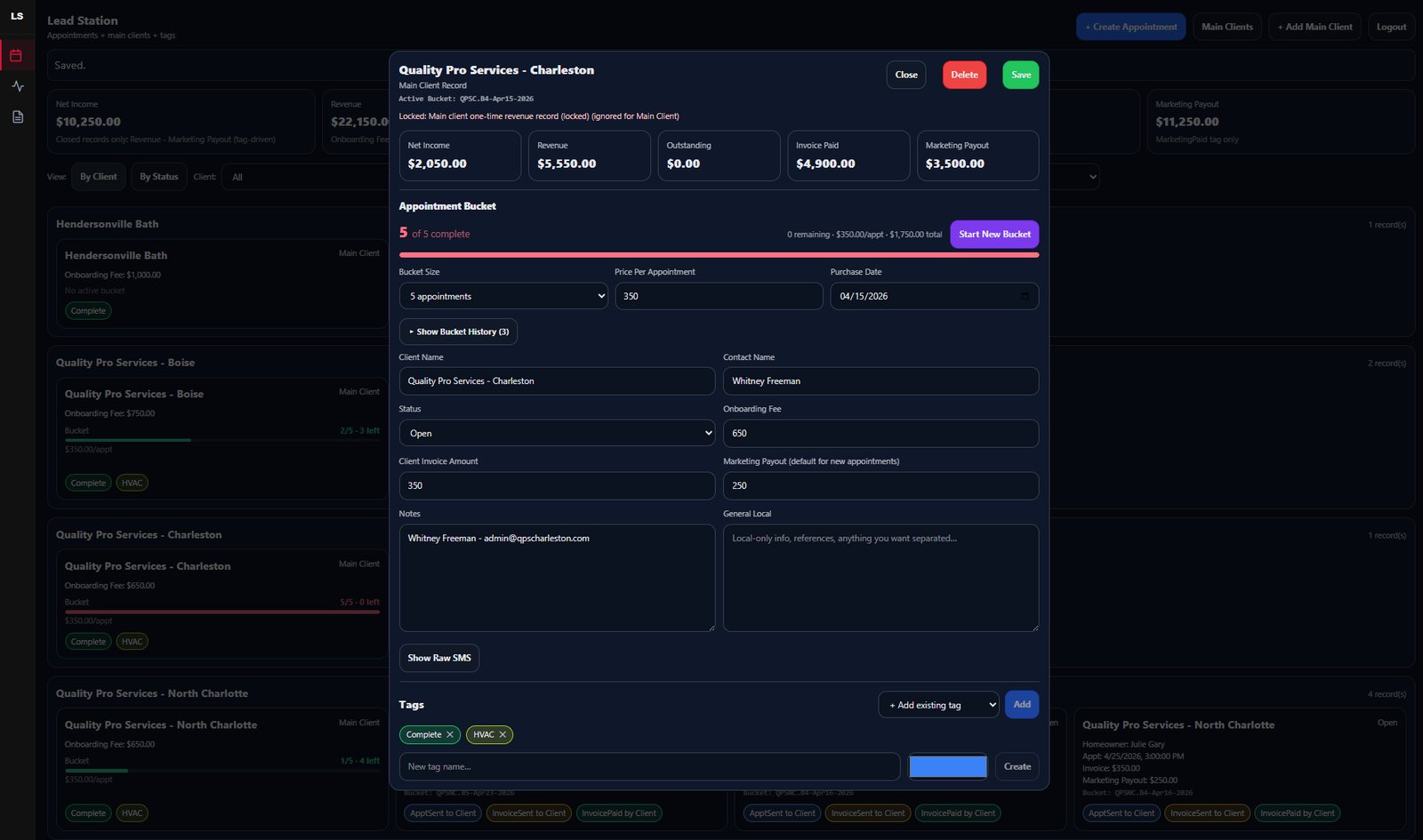Open the Quality Pro Services - Boise card

(222, 439)
